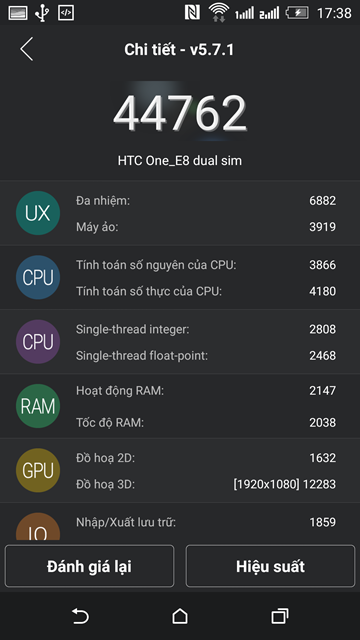Select the Đồ hoạ 3D result row

[206, 484]
